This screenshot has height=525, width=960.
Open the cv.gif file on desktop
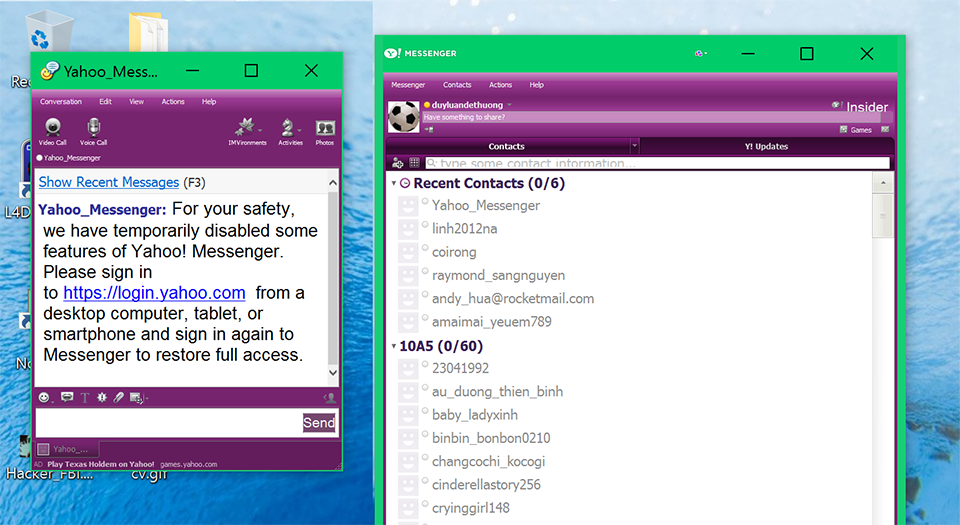(149, 475)
